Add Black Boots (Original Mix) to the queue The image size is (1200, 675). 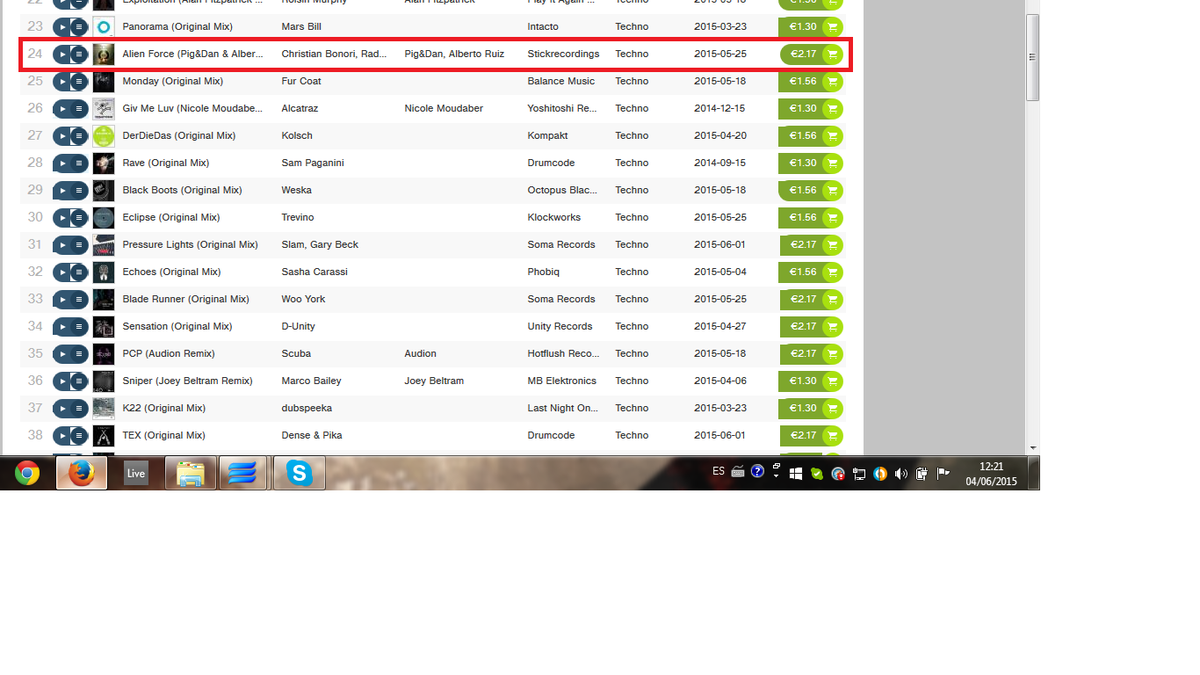pos(80,190)
